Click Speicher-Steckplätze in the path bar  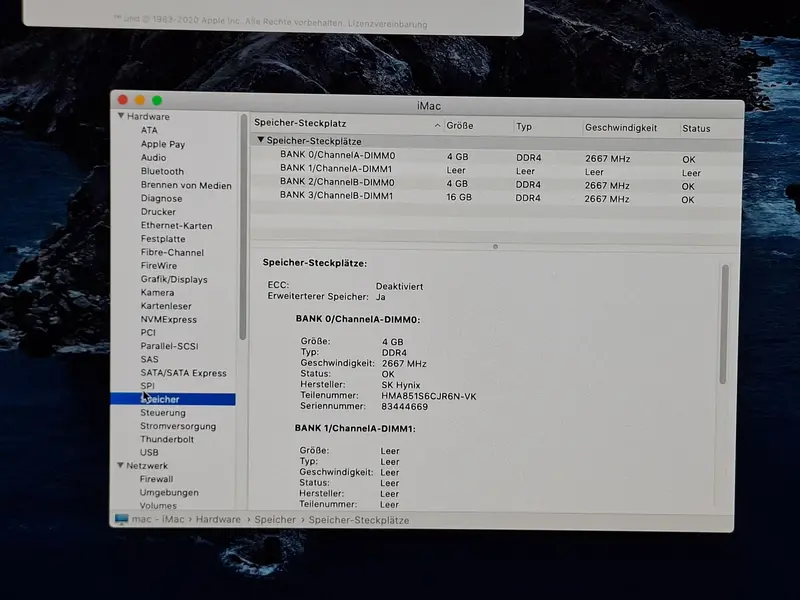(x=359, y=520)
